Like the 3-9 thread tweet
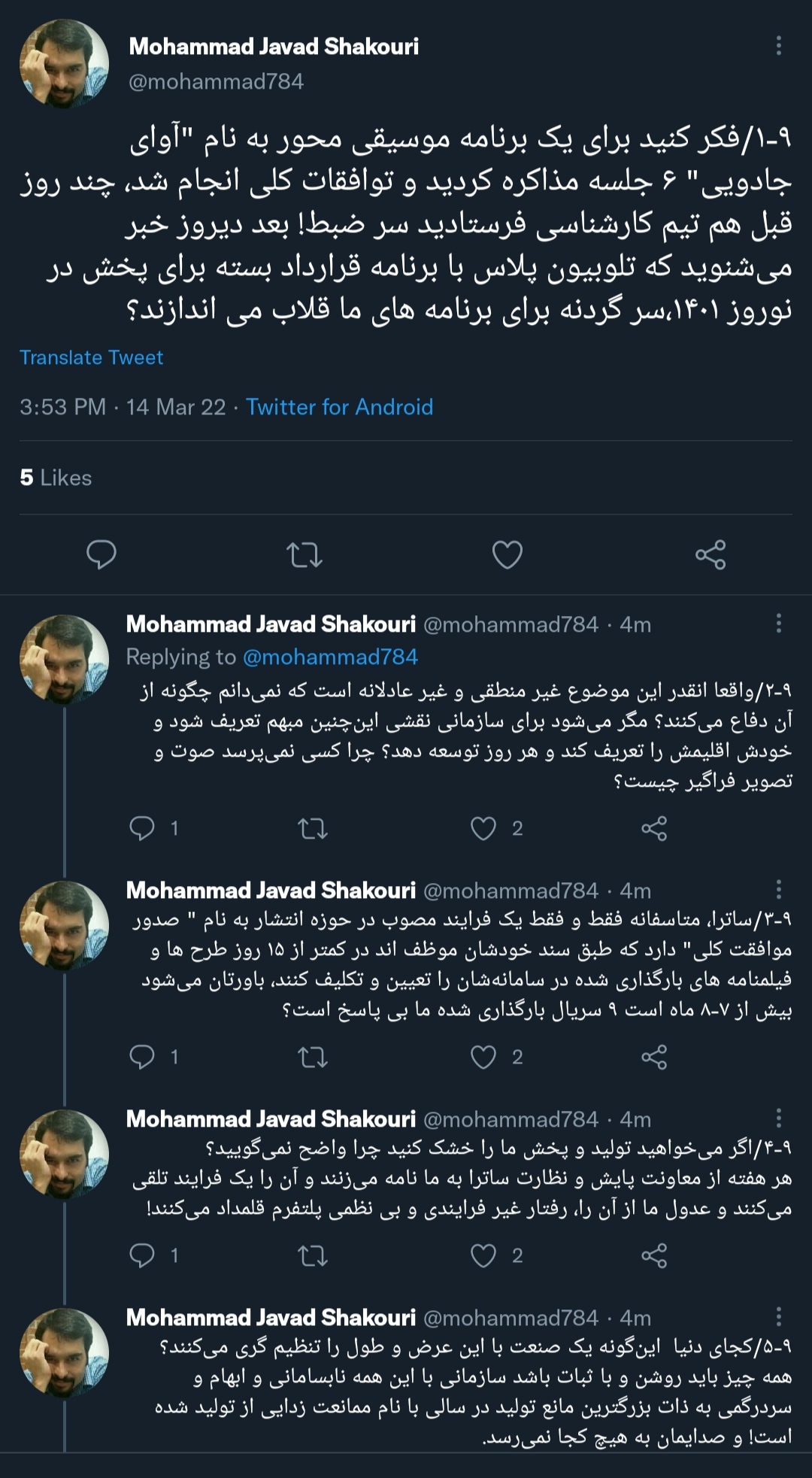This screenshot has height=1478, width=812. click(483, 1057)
